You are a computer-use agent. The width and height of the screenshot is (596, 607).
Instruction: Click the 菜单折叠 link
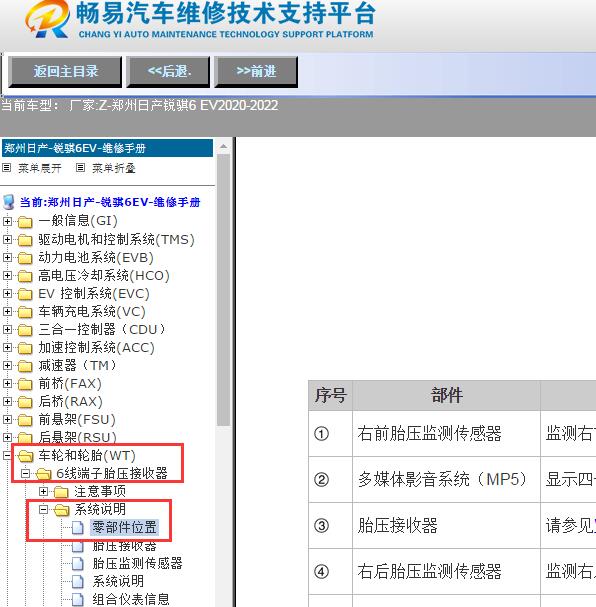(114, 168)
